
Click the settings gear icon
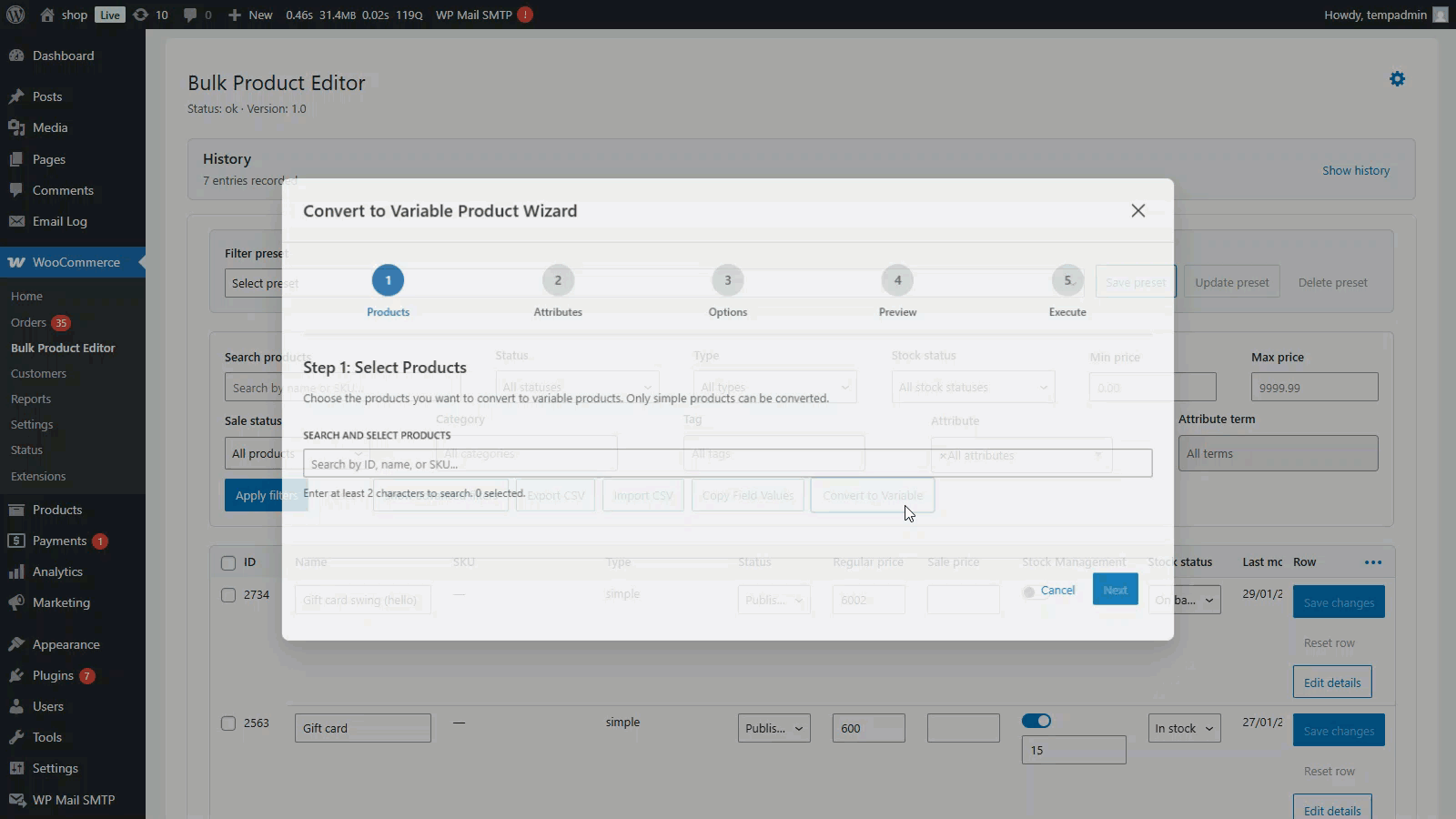pyautogui.click(x=1397, y=79)
